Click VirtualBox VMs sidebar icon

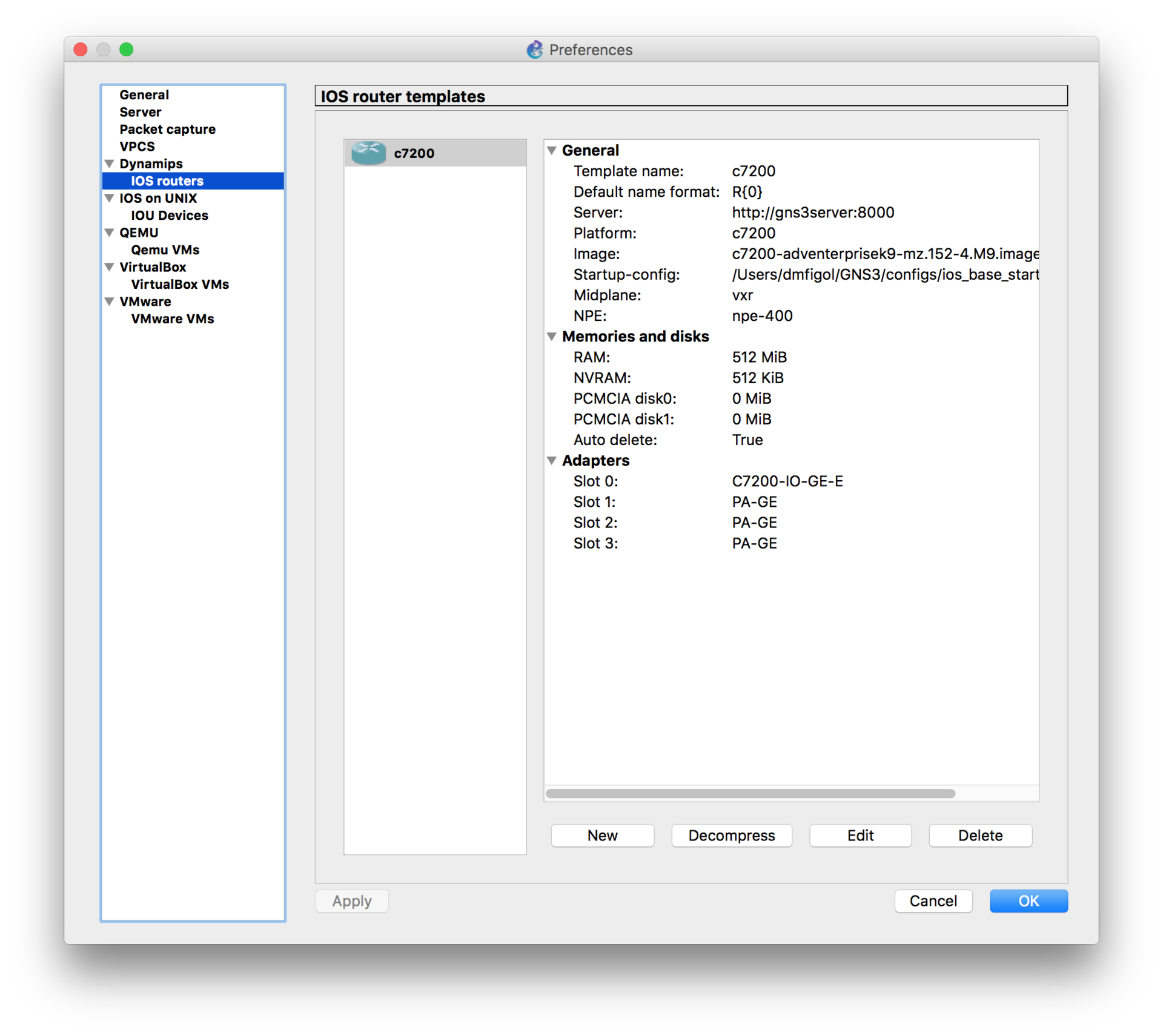click(180, 284)
